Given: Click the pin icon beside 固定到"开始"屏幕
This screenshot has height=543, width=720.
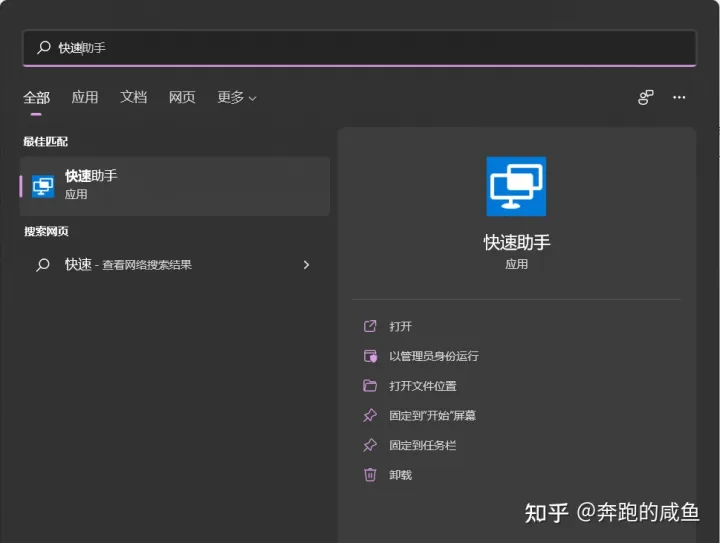Looking at the screenshot, I should pos(370,415).
